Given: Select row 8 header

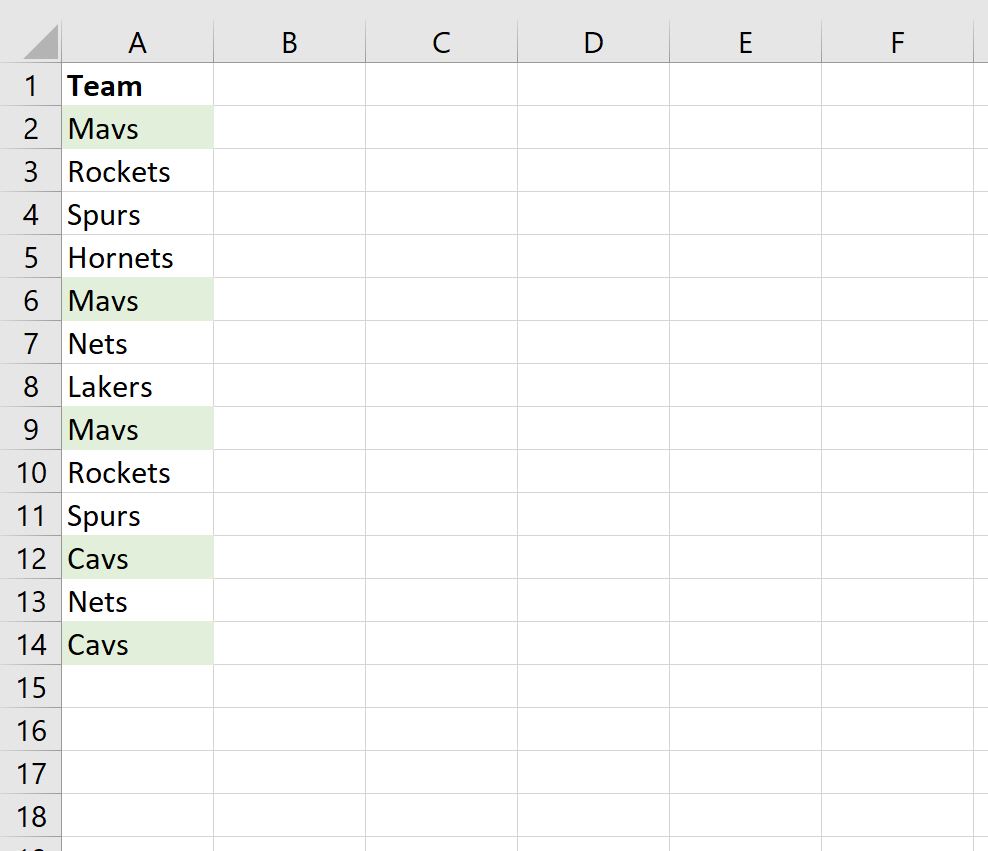Looking at the screenshot, I should pyautogui.click(x=30, y=386).
